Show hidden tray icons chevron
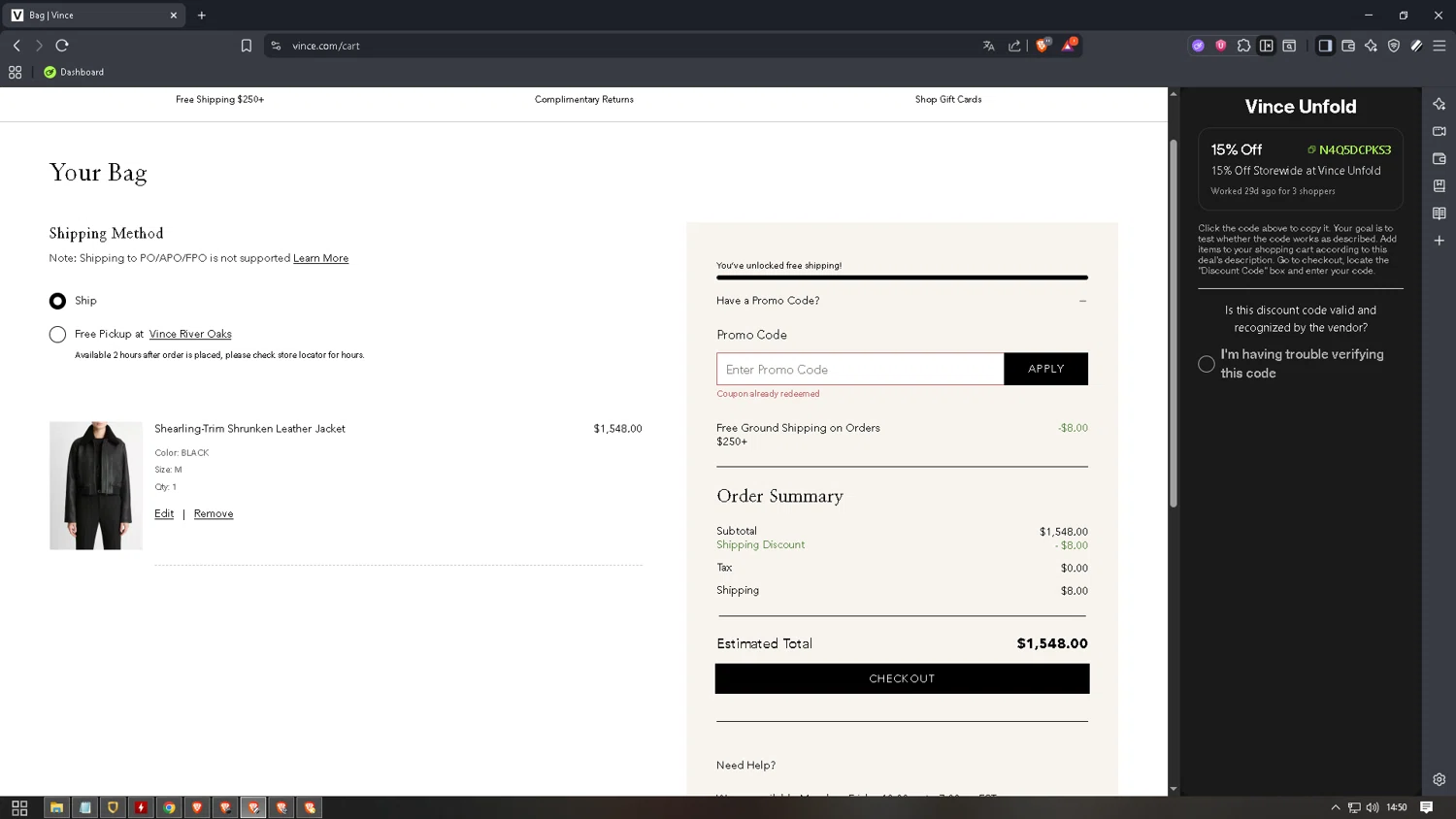Viewport: 1456px width, 819px height. point(1336,807)
